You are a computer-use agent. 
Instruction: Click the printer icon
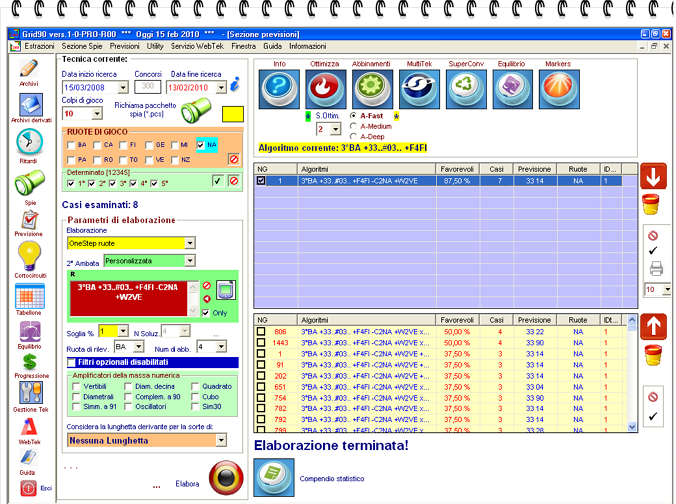pyautogui.click(x=656, y=268)
